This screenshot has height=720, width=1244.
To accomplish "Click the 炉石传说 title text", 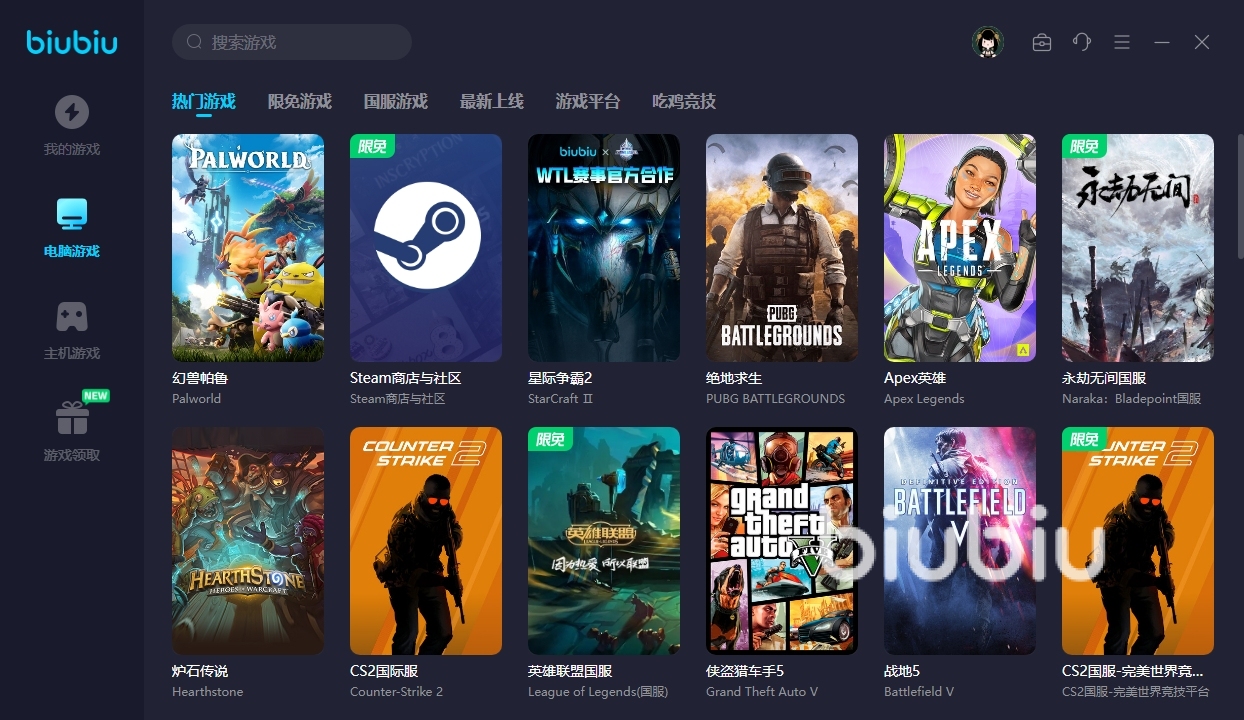I will 200,671.
